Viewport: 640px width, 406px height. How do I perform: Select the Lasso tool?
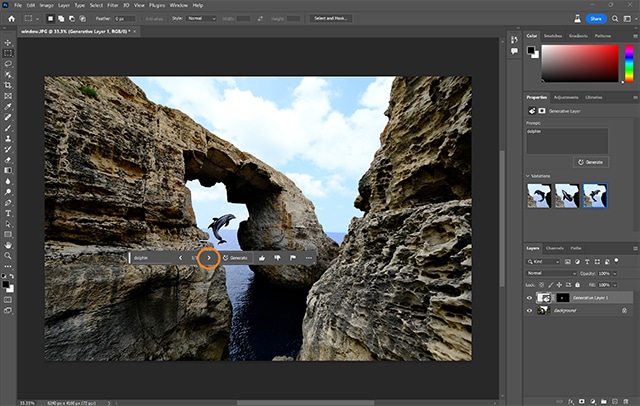point(8,63)
